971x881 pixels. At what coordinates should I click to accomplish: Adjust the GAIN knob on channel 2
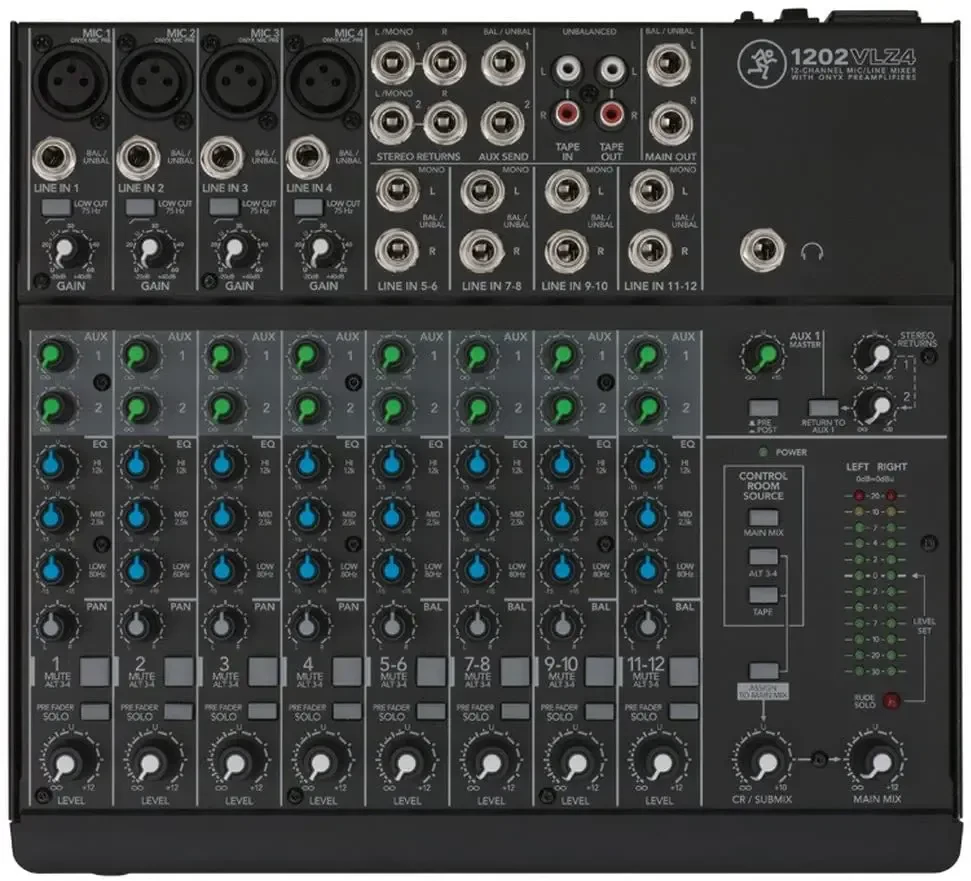pyautogui.click(x=150, y=250)
